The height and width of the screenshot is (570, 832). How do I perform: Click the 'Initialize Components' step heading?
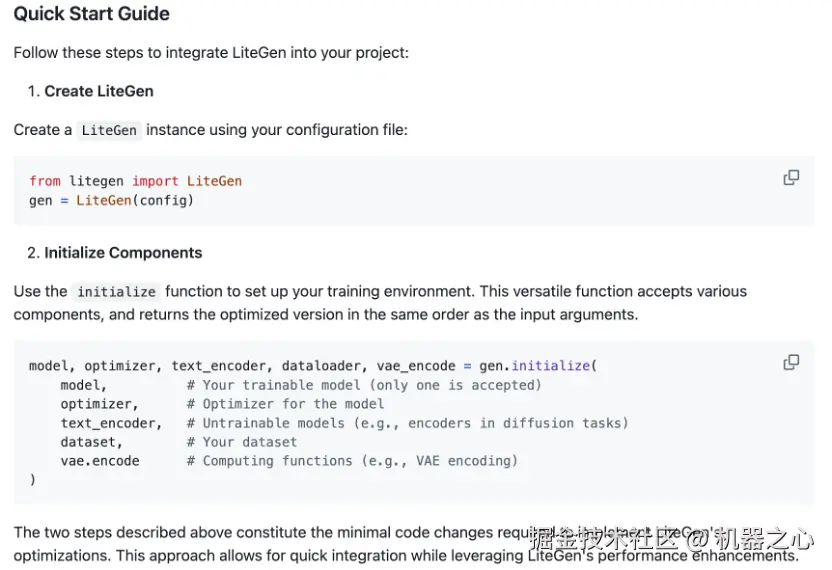123,253
